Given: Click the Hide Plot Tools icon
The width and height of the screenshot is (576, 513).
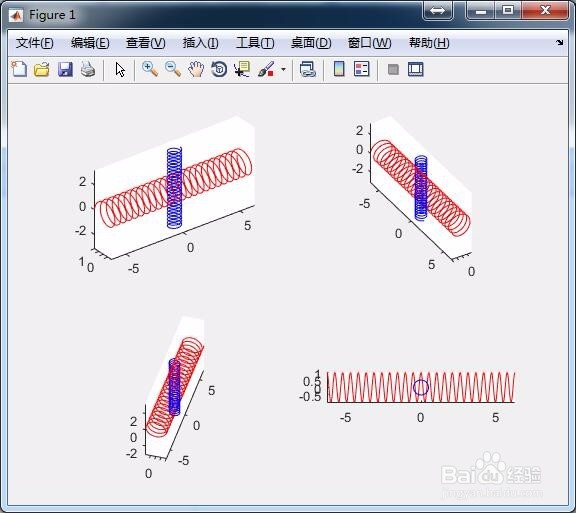Looking at the screenshot, I should (393, 69).
